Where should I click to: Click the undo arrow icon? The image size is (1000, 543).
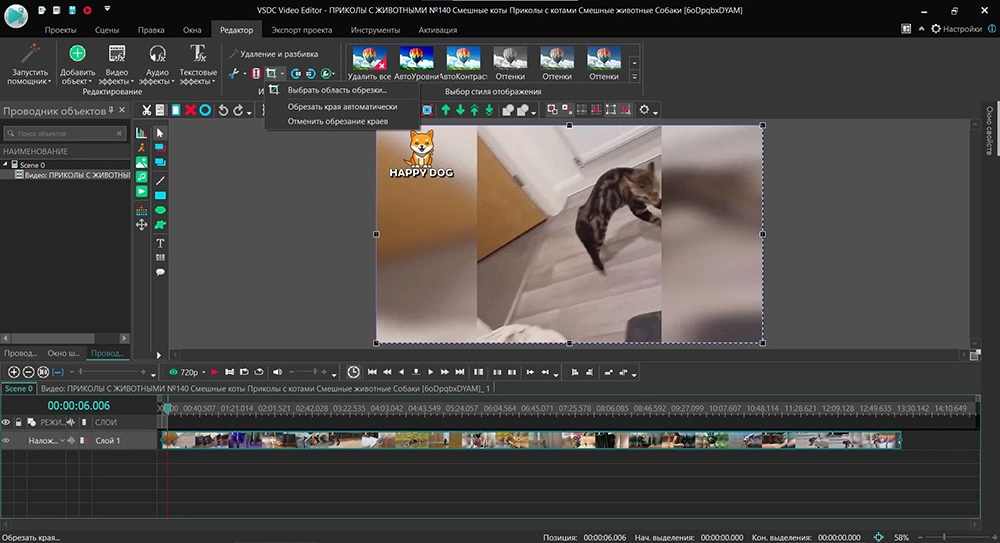click(x=224, y=110)
